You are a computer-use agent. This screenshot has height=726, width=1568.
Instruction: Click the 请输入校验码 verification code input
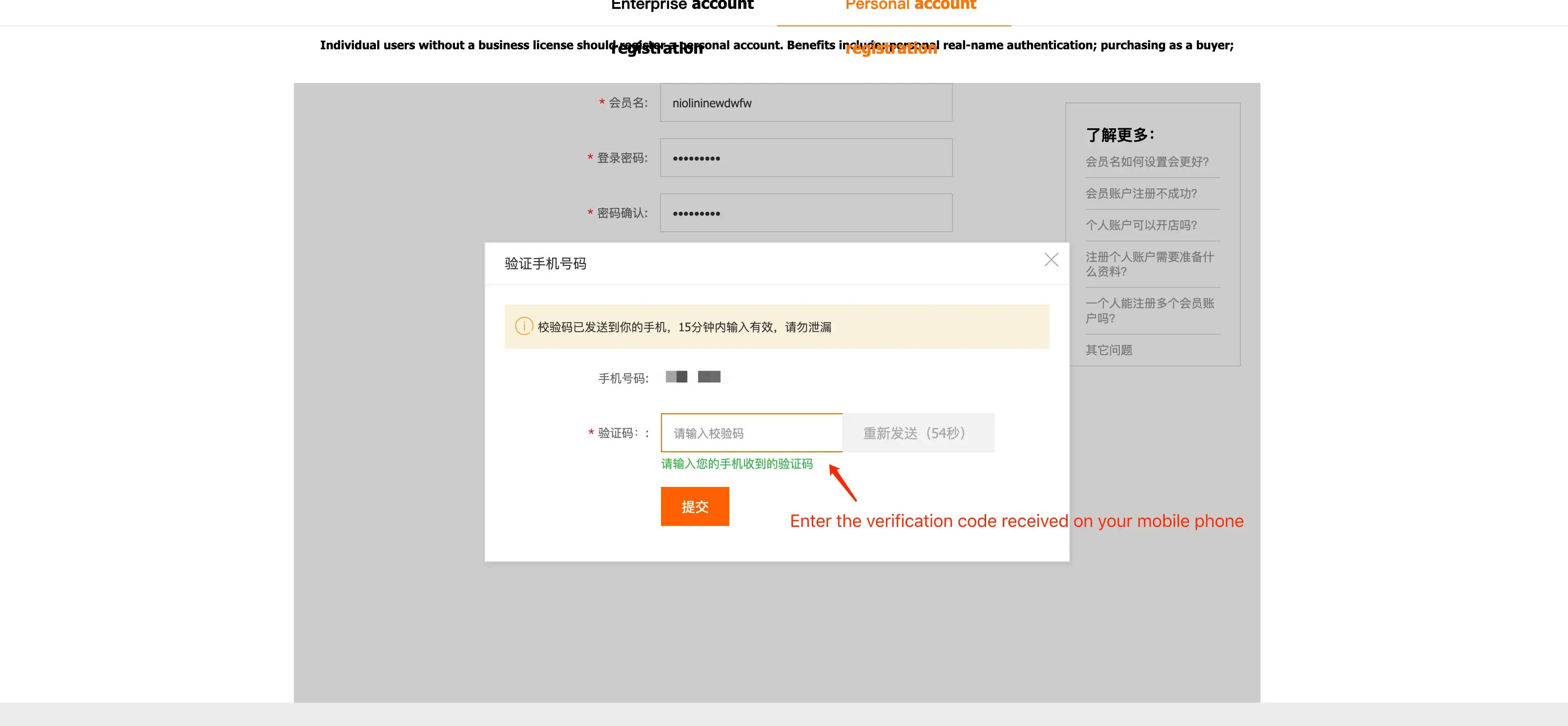point(752,433)
